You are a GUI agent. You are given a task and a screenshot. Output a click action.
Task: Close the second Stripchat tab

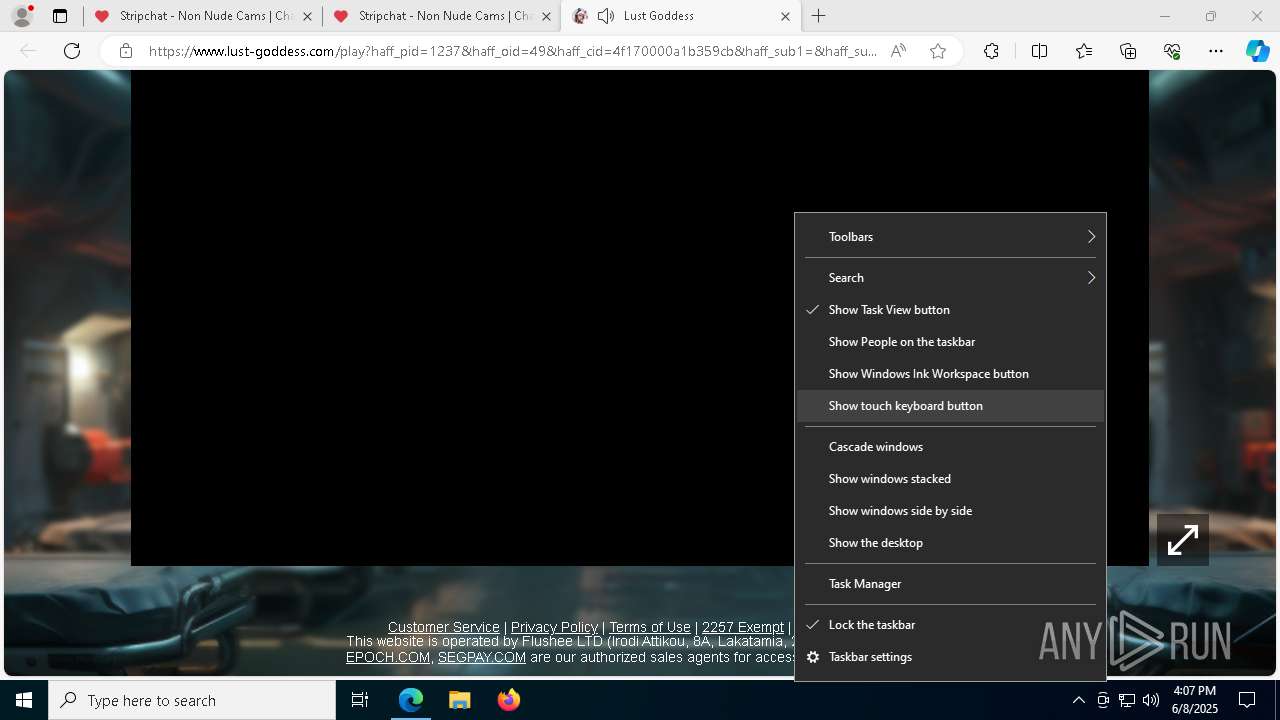546,16
